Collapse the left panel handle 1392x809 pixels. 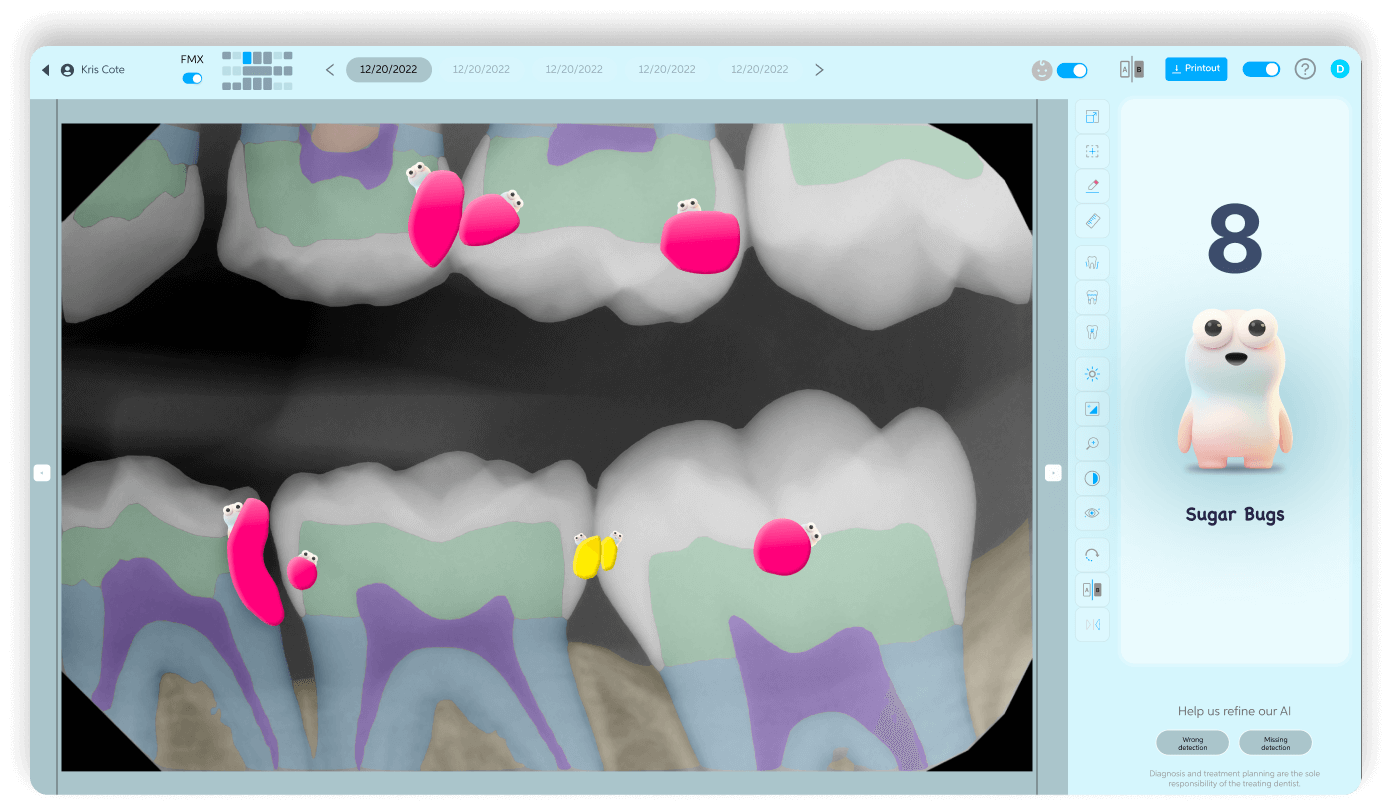[x=42, y=473]
